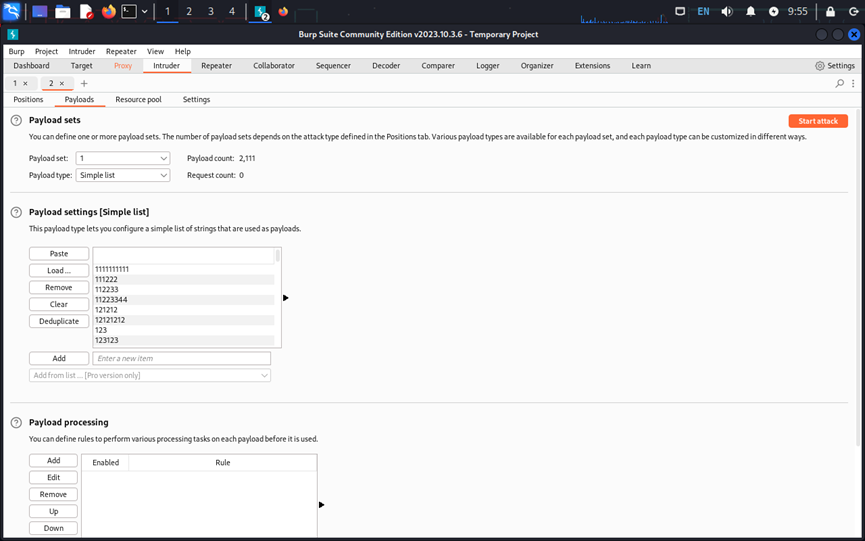
Task: Switch to the Positions sub-tab
Action: (28, 99)
